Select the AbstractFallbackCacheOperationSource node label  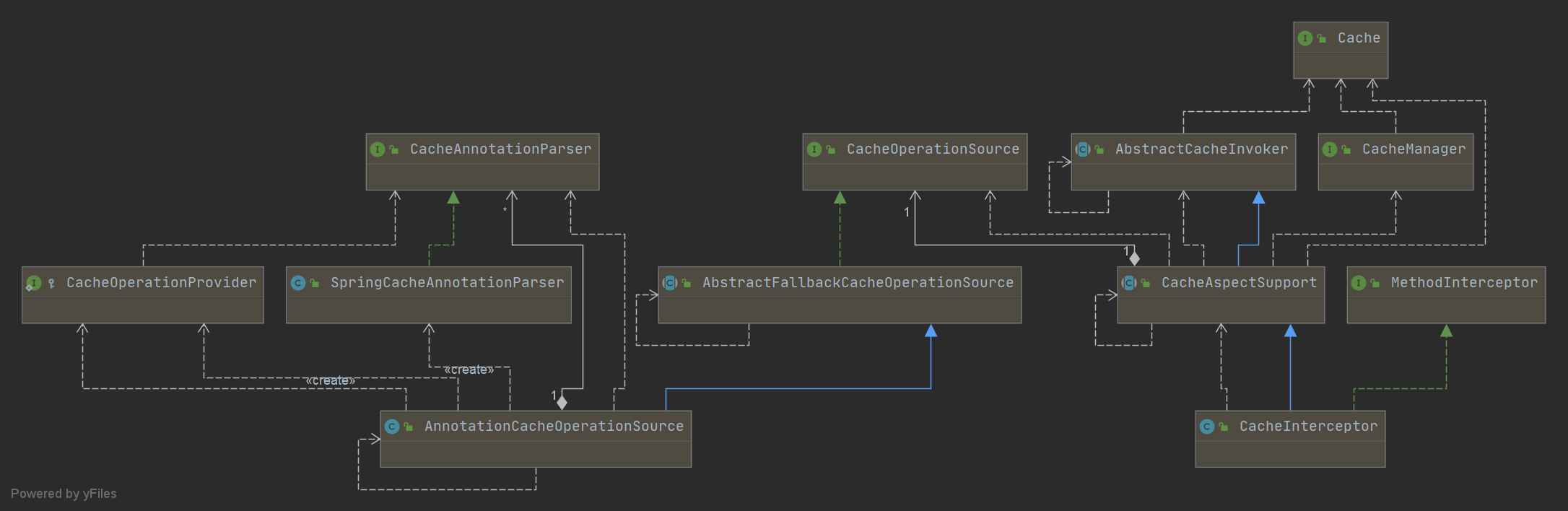click(x=858, y=283)
